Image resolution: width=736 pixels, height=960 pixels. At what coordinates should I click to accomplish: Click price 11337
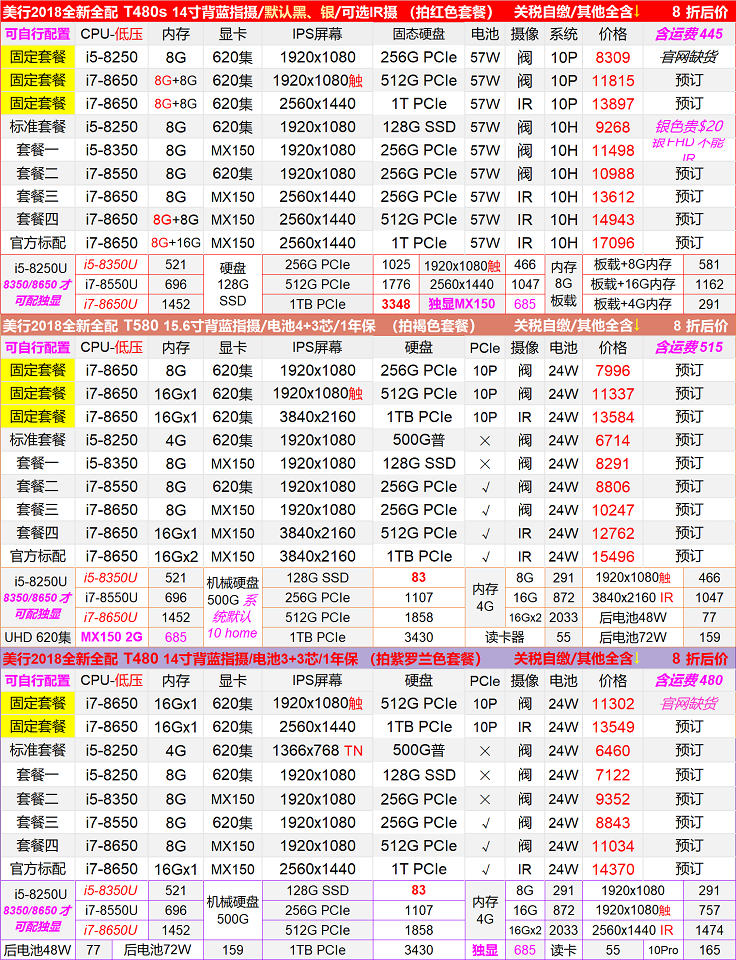coord(612,394)
